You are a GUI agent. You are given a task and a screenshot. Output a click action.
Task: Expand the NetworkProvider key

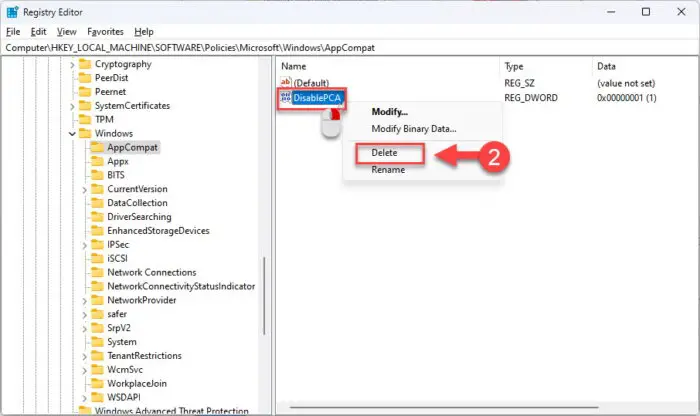coord(85,301)
